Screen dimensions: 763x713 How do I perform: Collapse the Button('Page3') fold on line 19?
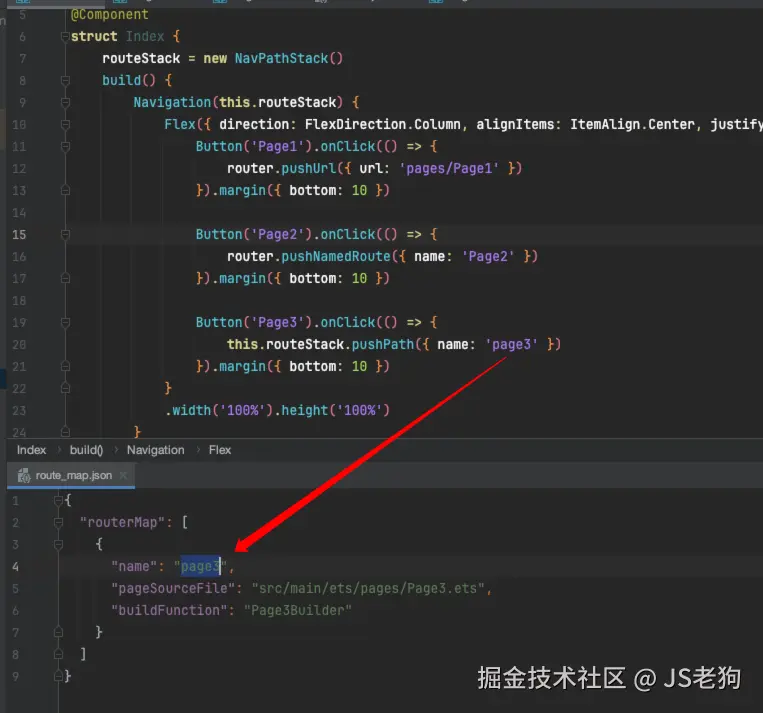click(x=65, y=323)
